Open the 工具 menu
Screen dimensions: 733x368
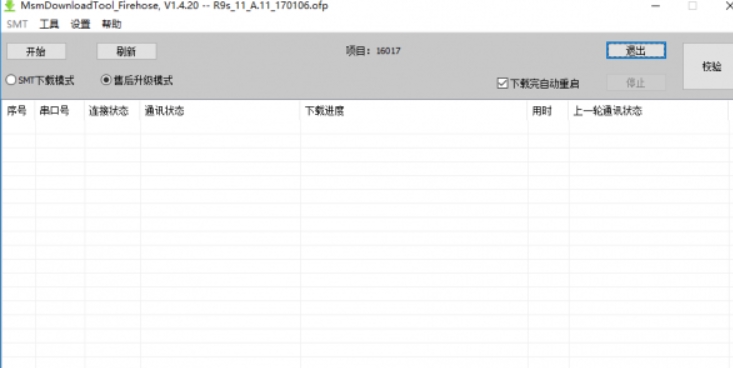pos(49,24)
